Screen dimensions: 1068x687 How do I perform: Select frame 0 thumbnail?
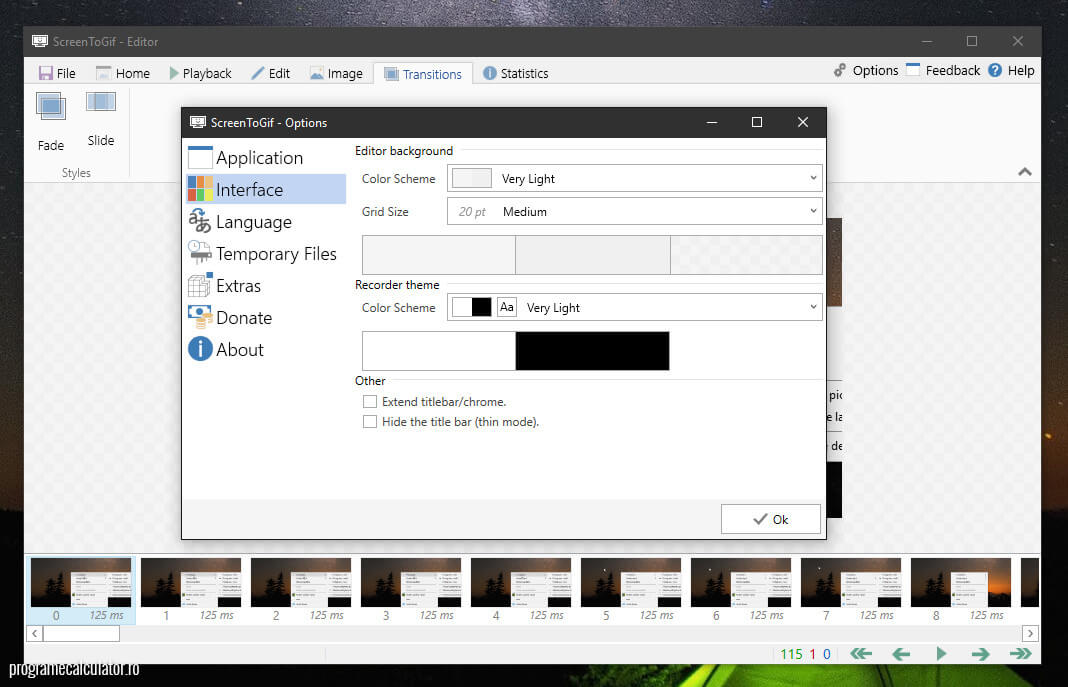pyautogui.click(x=81, y=590)
